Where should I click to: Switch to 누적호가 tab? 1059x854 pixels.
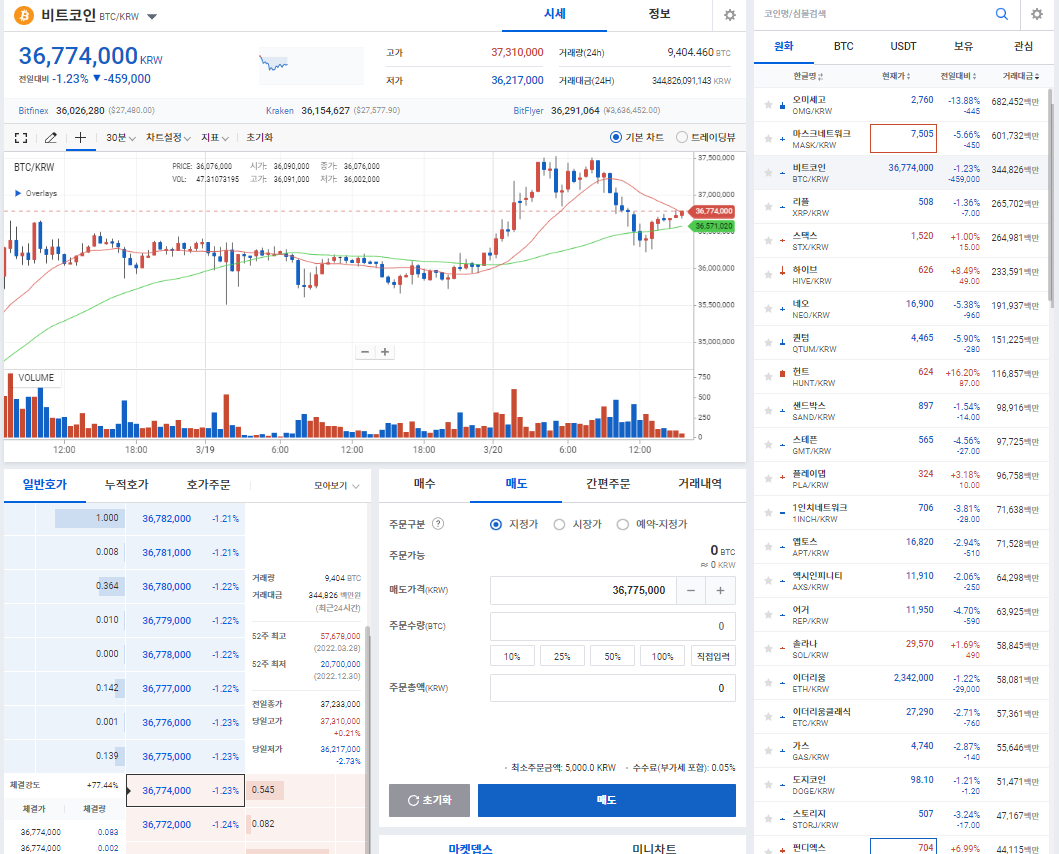click(x=126, y=484)
